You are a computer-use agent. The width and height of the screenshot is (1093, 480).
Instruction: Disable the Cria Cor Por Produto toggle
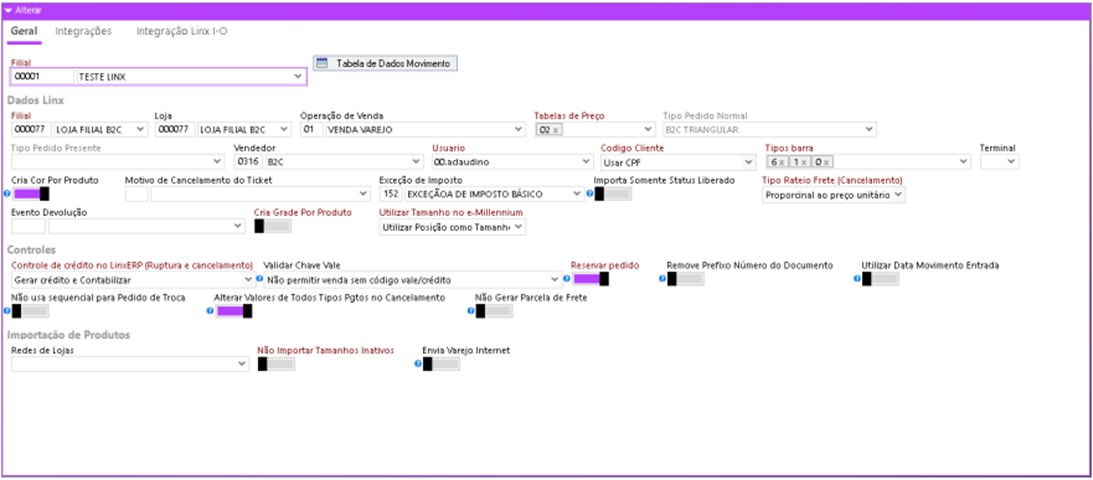coord(31,194)
